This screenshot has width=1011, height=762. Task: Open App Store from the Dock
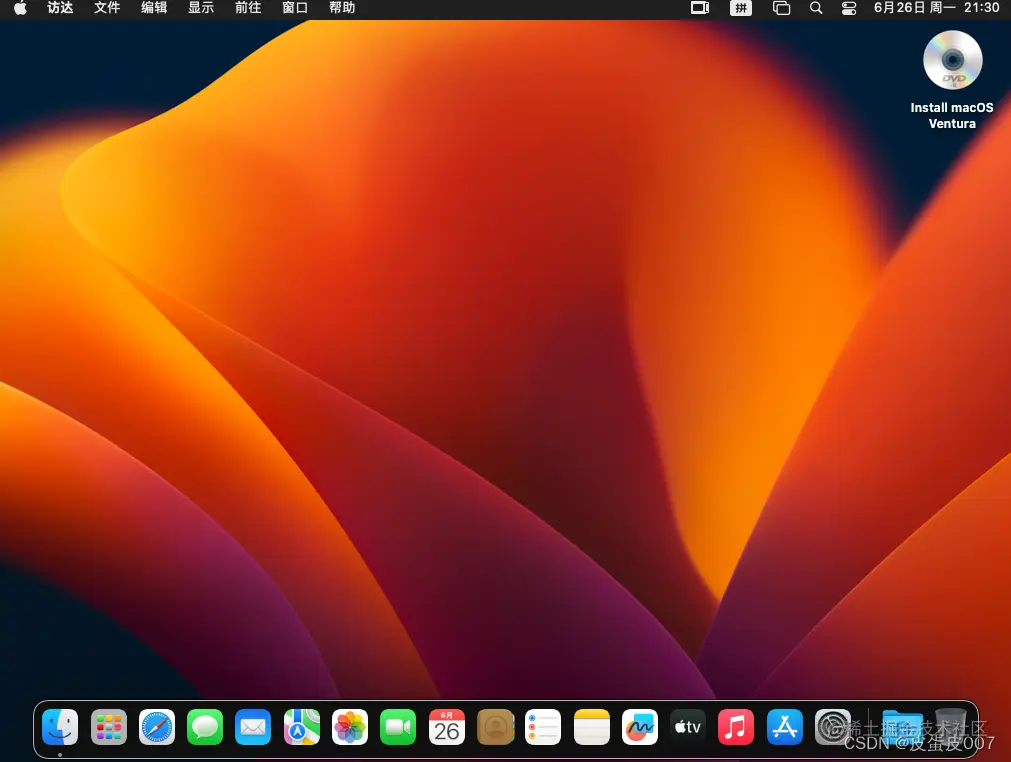click(784, 727)
